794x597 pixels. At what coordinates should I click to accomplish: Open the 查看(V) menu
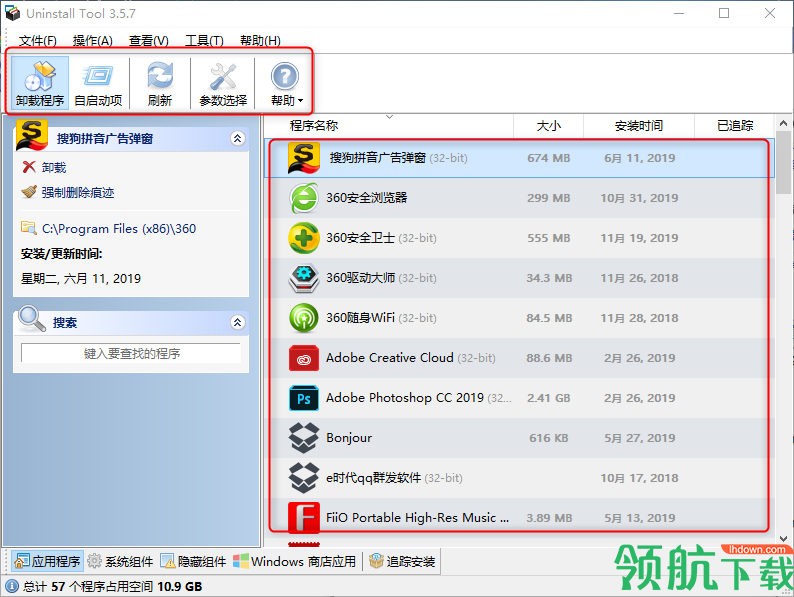click(148, 40)
